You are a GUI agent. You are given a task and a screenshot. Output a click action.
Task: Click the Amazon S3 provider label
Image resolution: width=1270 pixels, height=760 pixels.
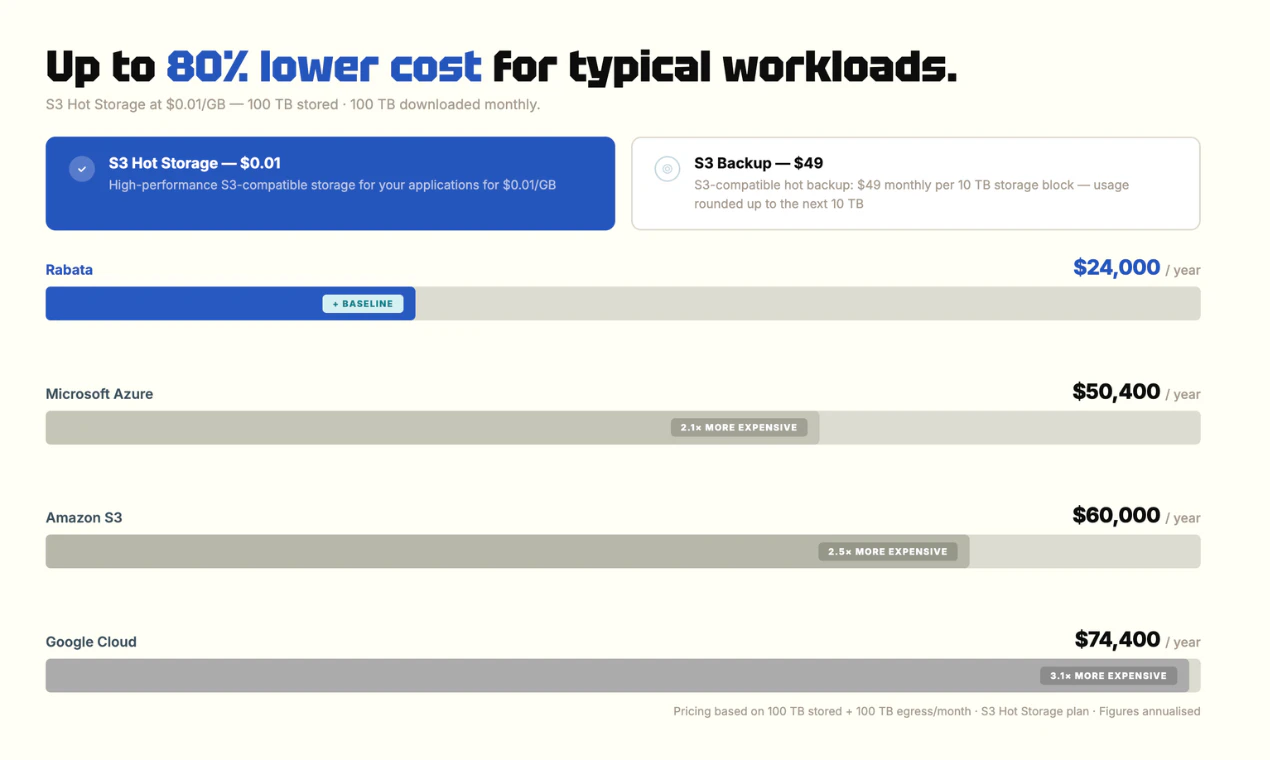(84, 518)
